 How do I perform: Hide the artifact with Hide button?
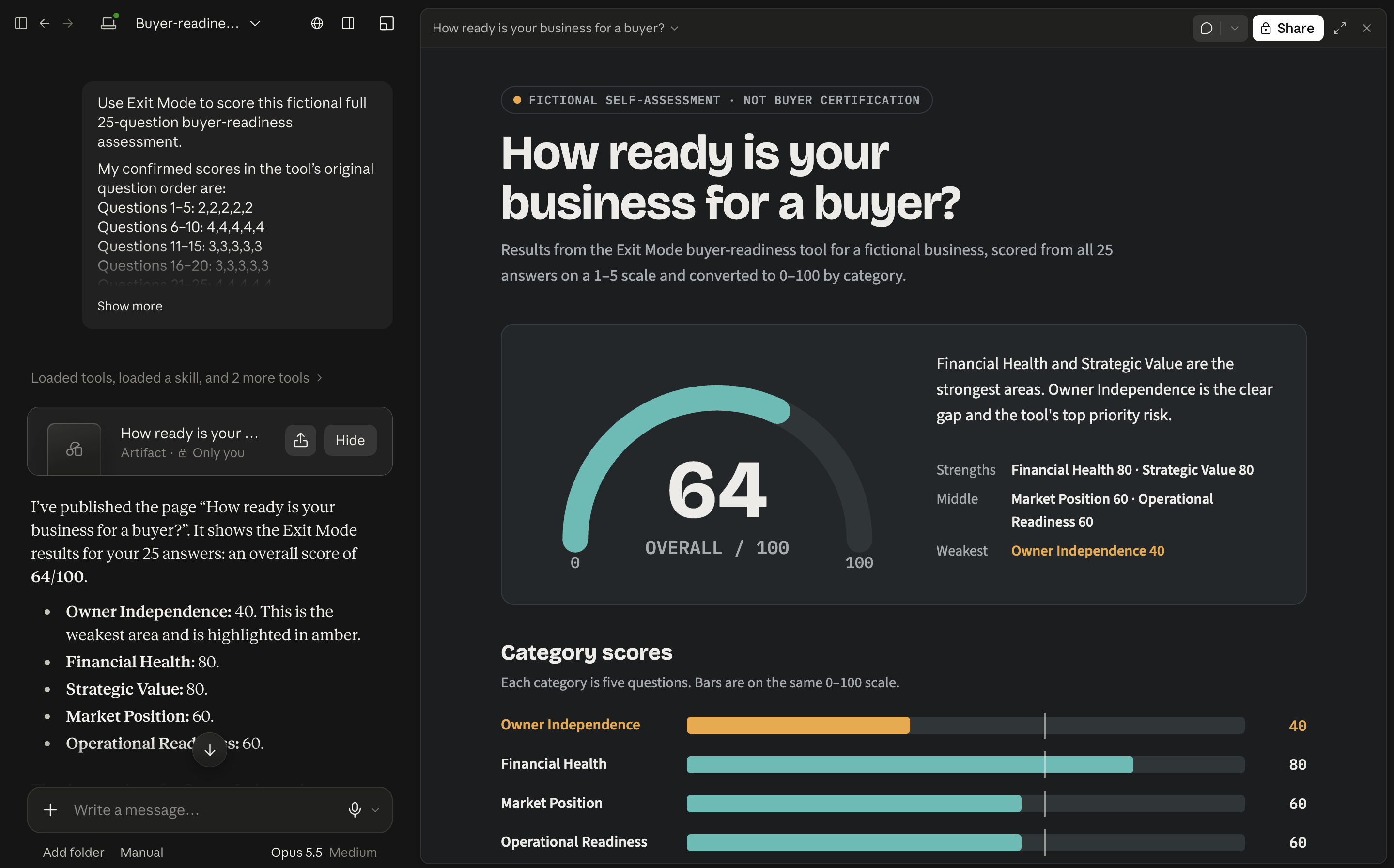[x=350, y=440]
